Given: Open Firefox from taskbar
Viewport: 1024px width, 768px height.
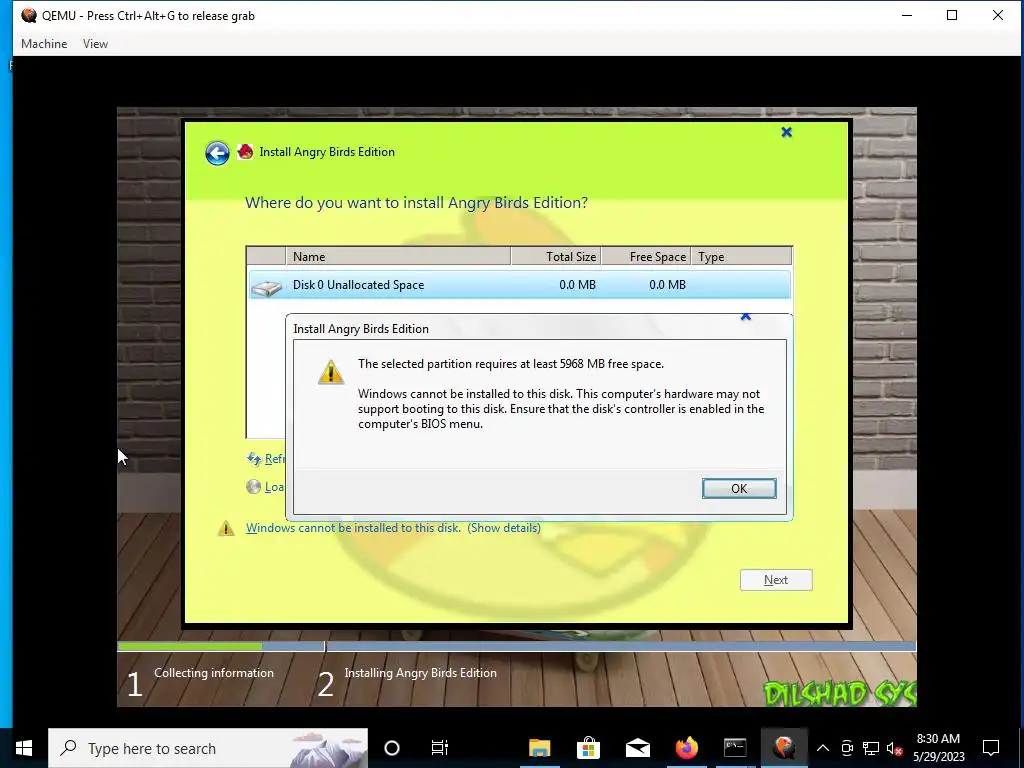Looking at the screenshot, I should click(x=686, y=748).
